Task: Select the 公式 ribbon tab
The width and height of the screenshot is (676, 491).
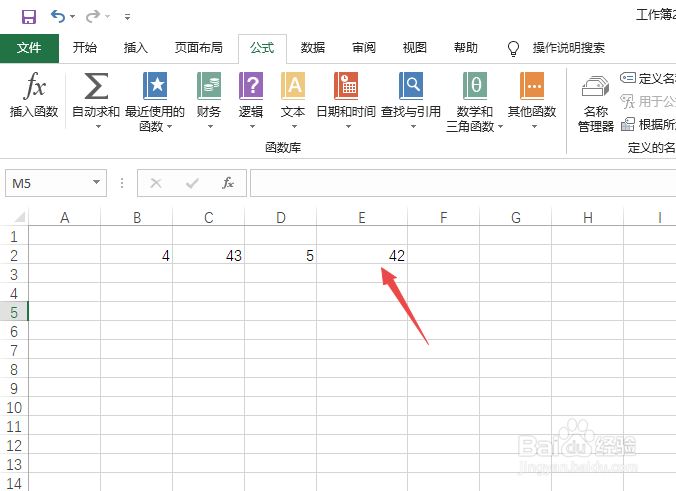Action: coord(262,47)
